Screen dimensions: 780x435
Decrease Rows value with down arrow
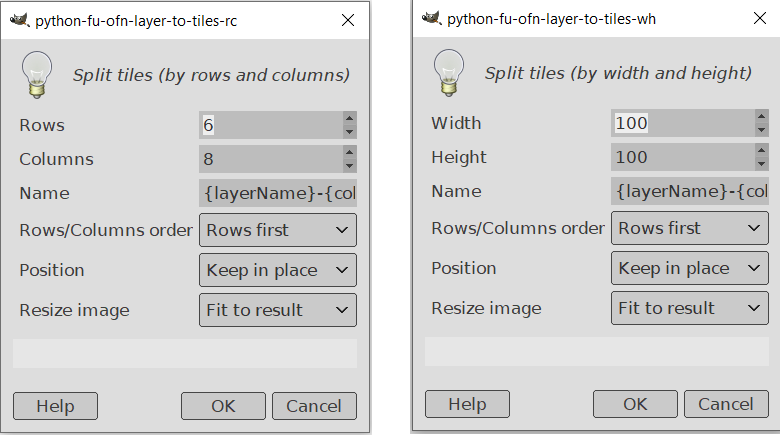(x=349, y=132)
